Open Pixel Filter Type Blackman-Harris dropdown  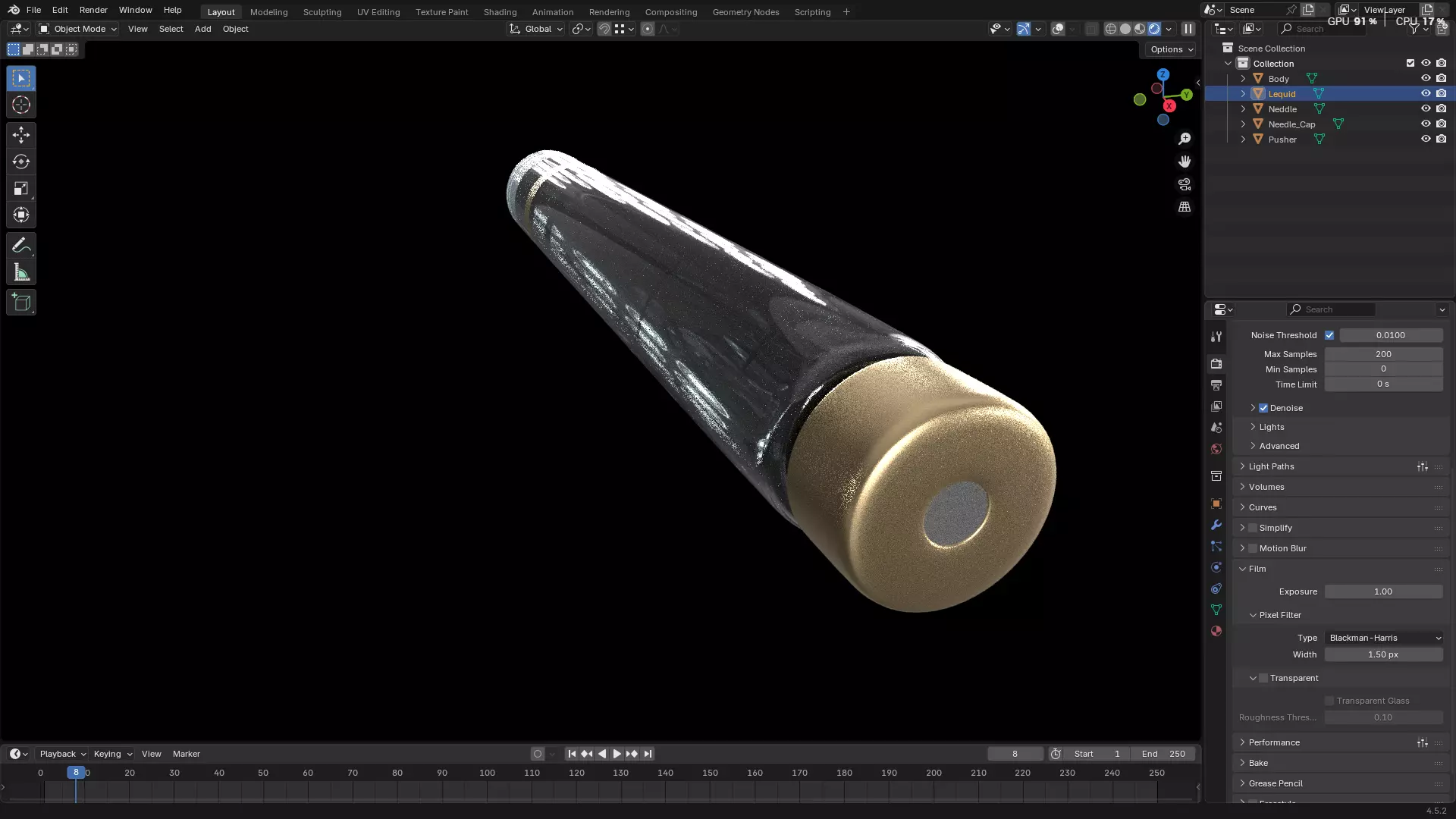pos(1384,638)
